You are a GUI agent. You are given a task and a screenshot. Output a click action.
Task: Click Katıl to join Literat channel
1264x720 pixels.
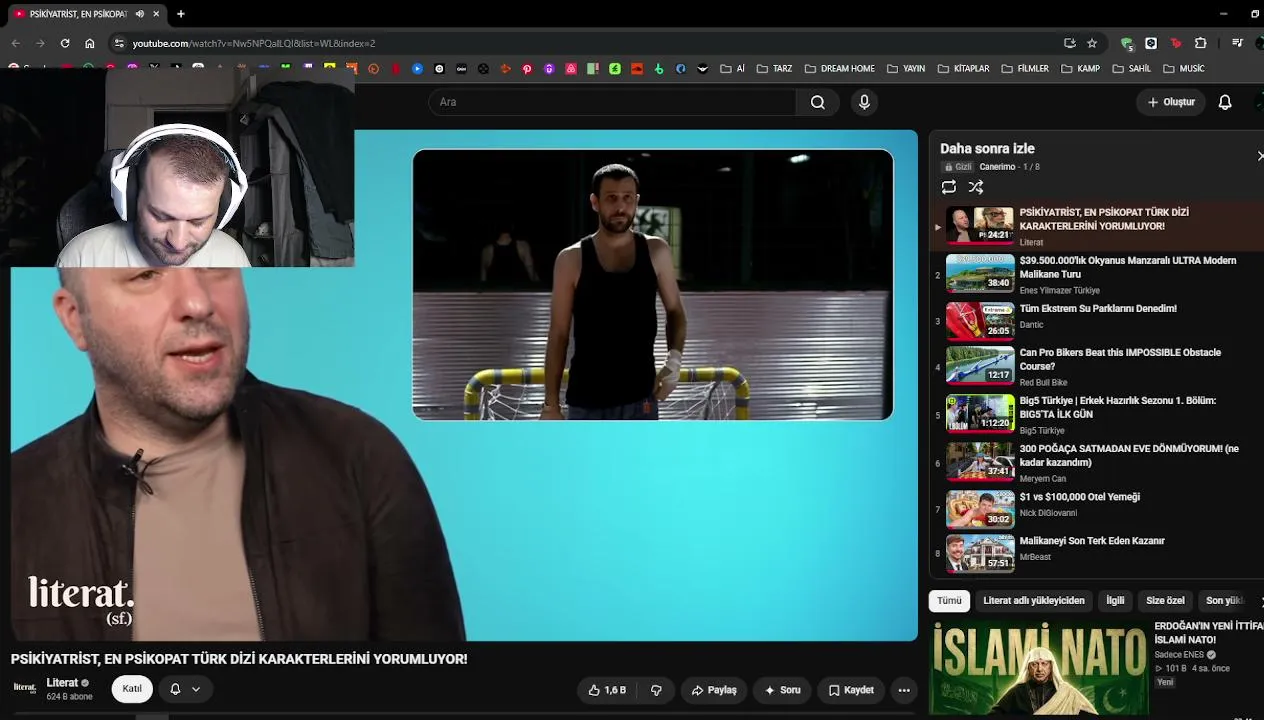click(x=132, y=689)
